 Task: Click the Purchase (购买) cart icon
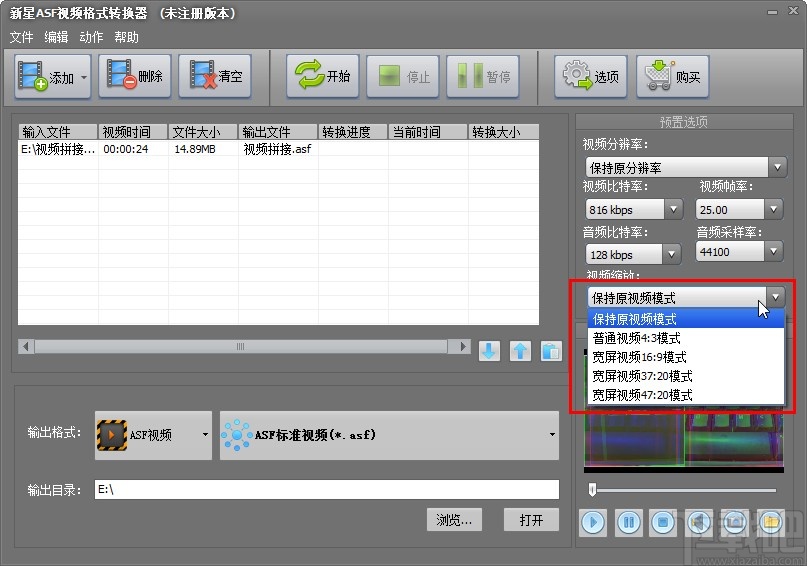672,77
